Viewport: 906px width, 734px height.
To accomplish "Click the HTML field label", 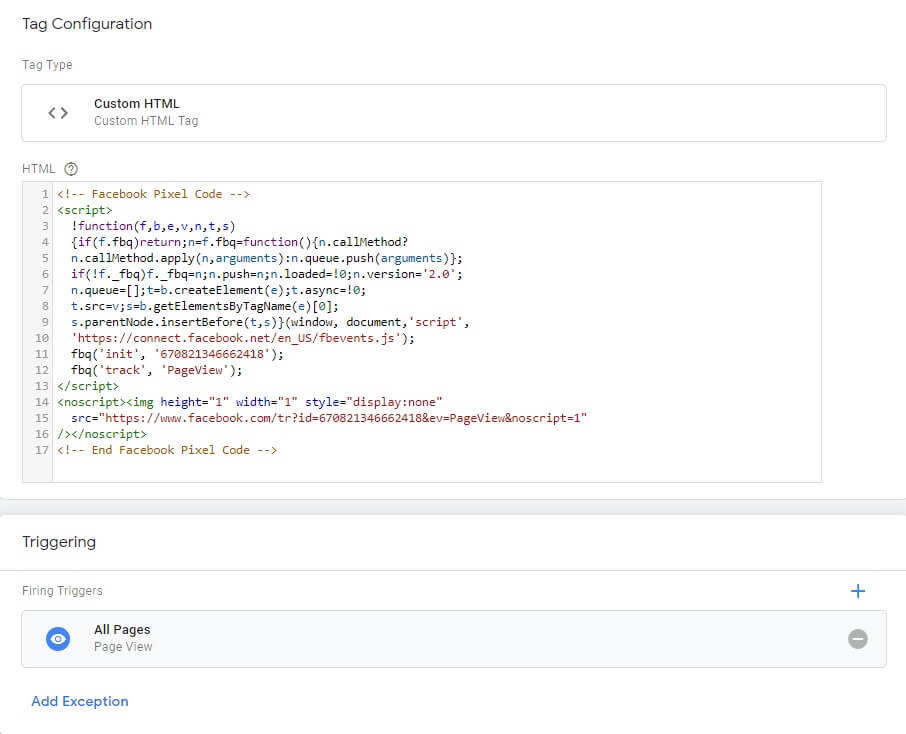I will click(38, 169).
